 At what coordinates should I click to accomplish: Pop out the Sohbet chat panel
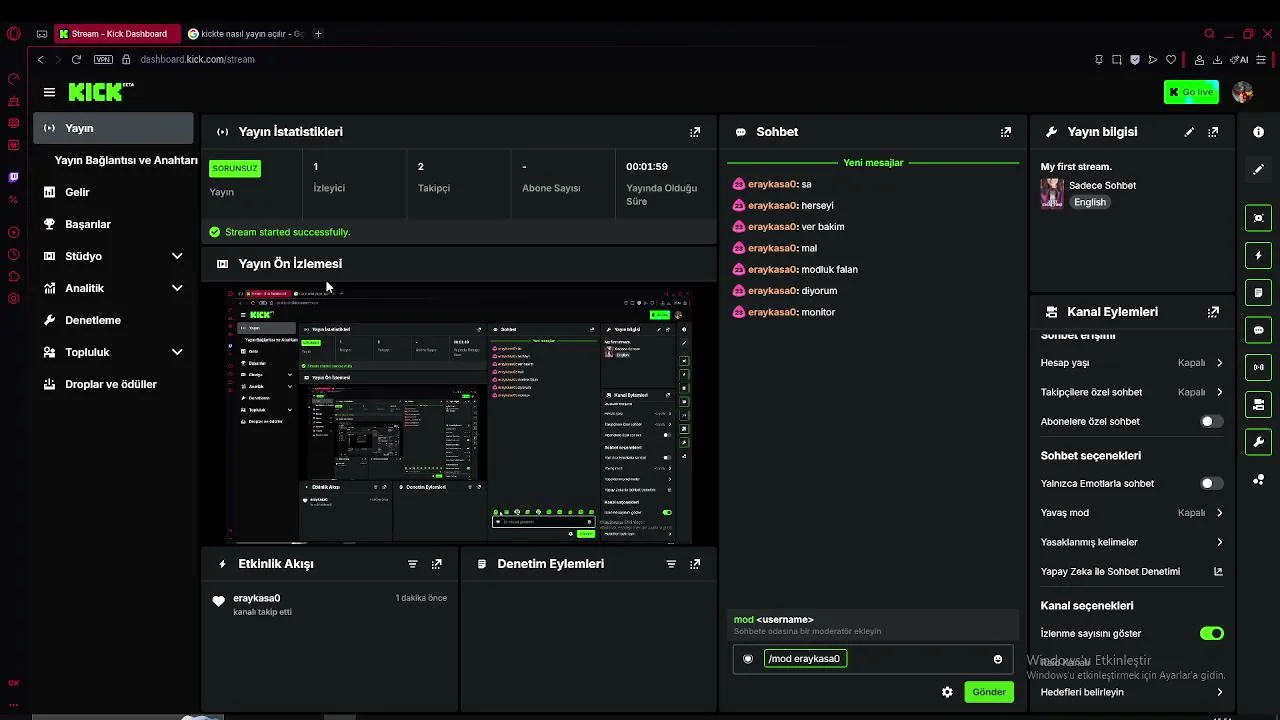[x=1006, y=132]
